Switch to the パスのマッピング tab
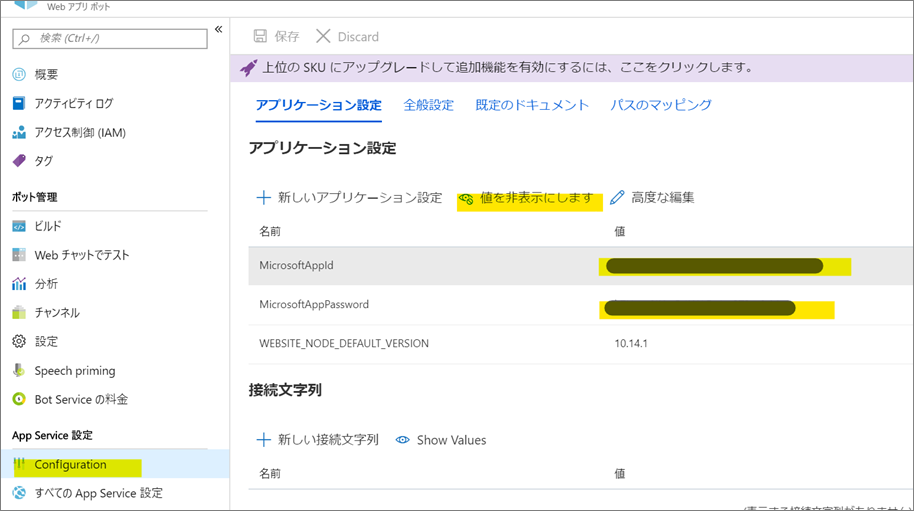Image resolution: width=914 pixels, height=511 pixels. [660, 105]
